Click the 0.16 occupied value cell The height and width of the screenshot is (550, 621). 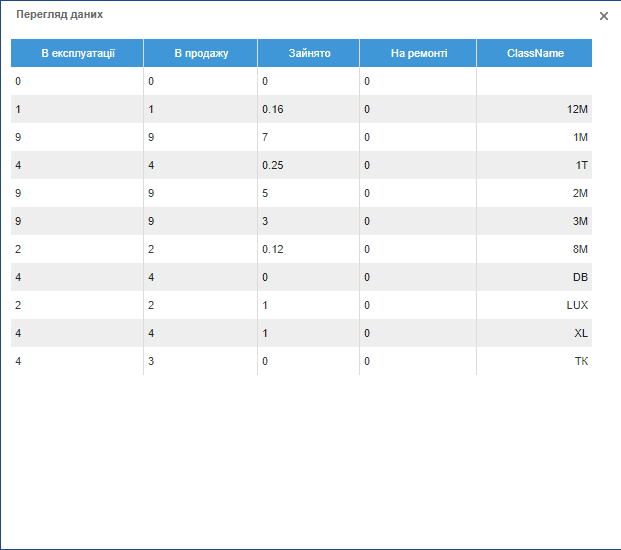(x=273, y=109)
